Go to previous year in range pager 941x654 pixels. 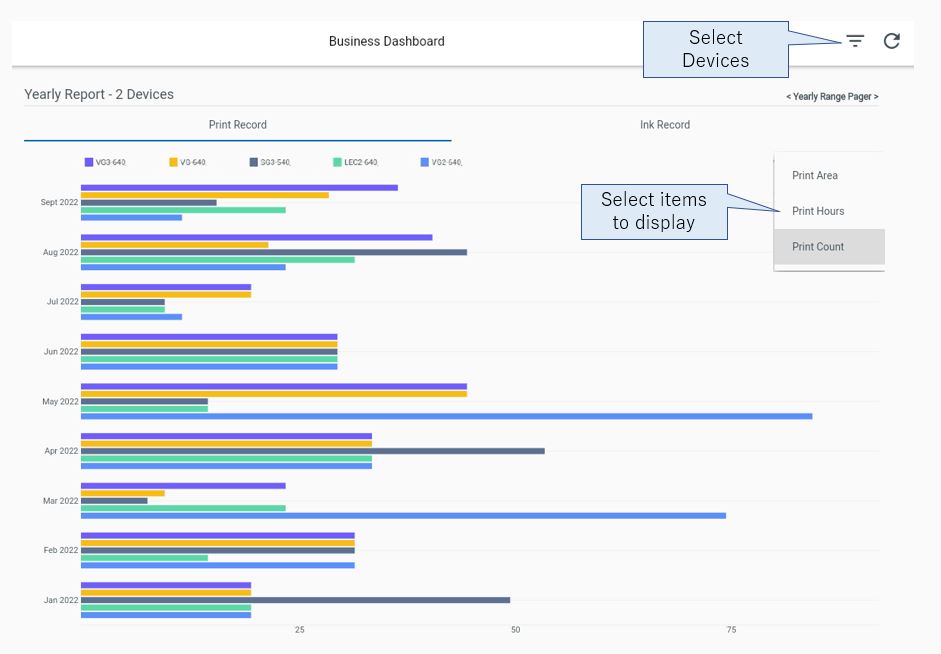pyautogui.click(x=789, y=97)
